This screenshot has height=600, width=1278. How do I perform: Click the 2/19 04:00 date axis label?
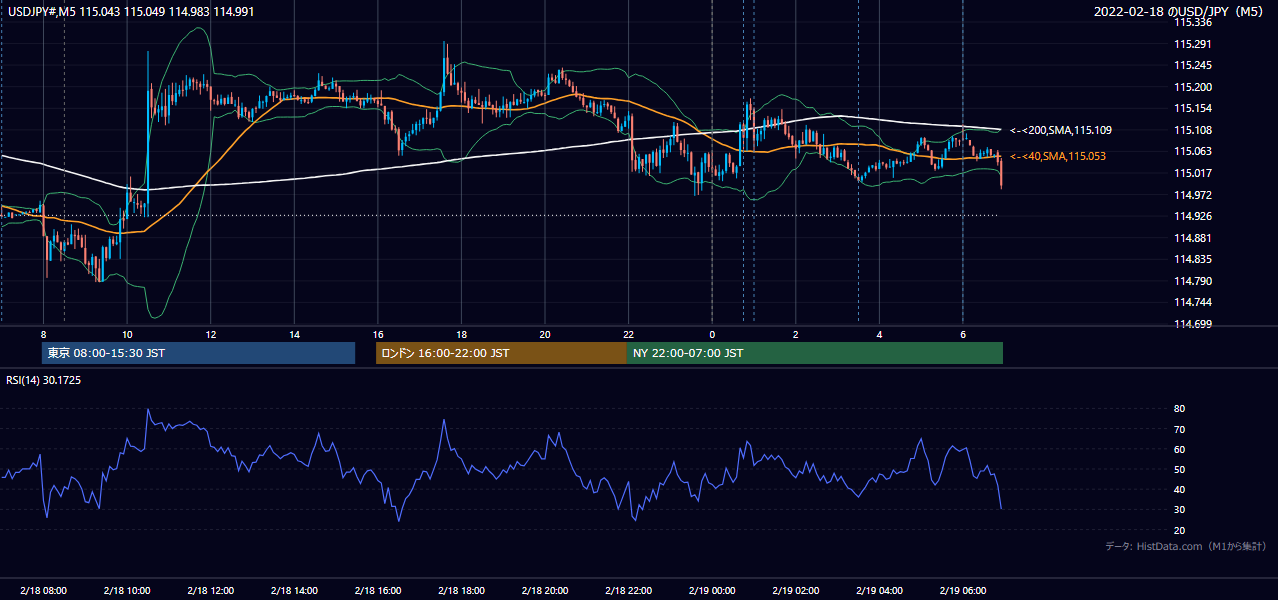coord(878,591)
